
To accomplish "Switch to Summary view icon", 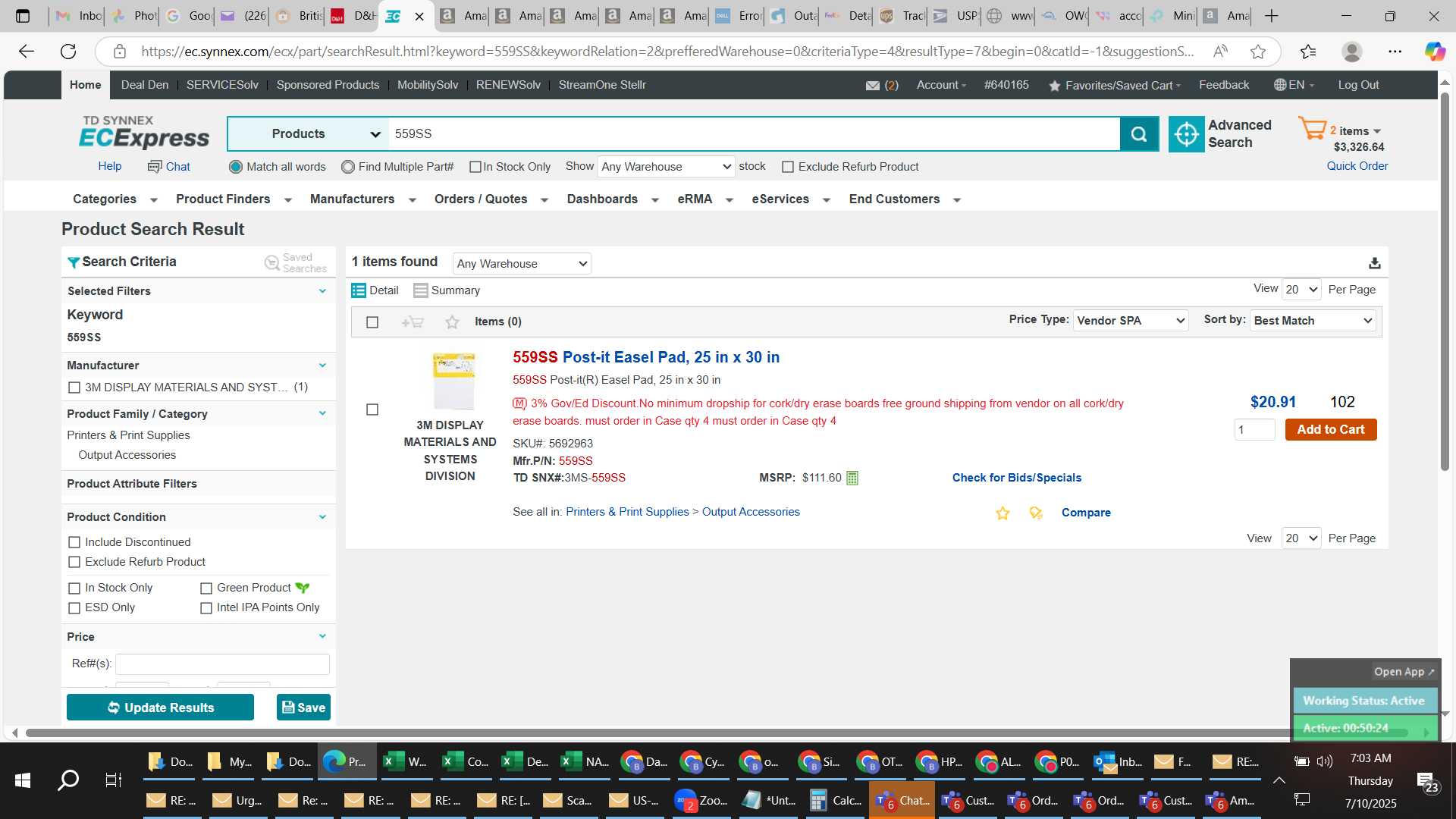I will click(421, 290).
